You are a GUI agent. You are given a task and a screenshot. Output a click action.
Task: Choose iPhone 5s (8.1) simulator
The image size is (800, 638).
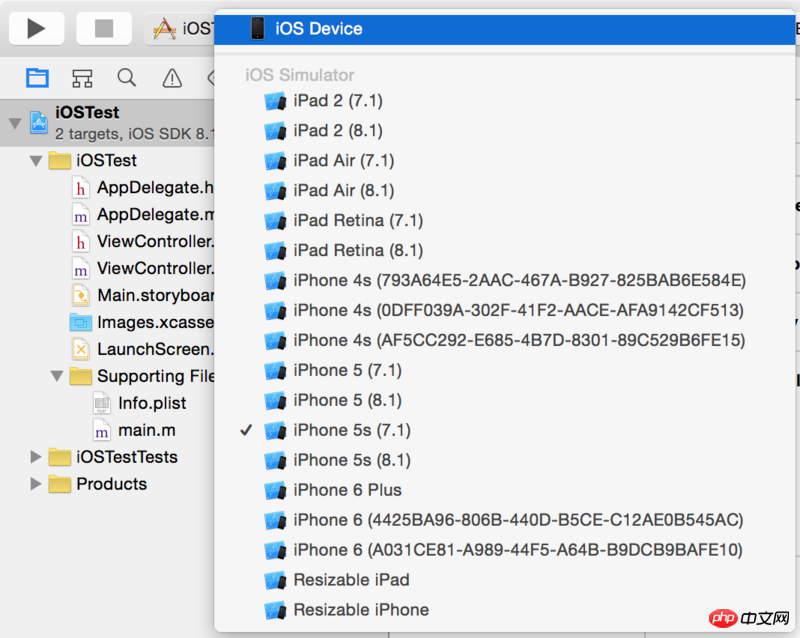click(x=505, y=460)
